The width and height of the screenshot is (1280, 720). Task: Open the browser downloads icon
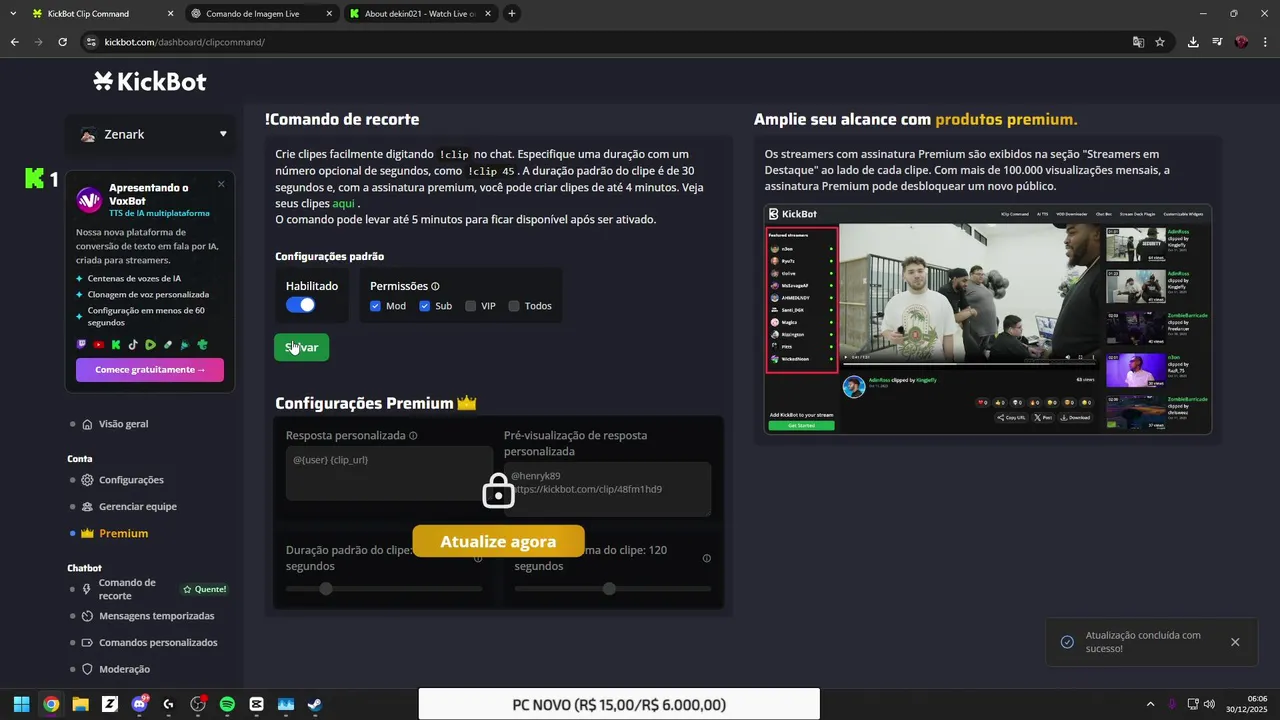pos(1193,42)
